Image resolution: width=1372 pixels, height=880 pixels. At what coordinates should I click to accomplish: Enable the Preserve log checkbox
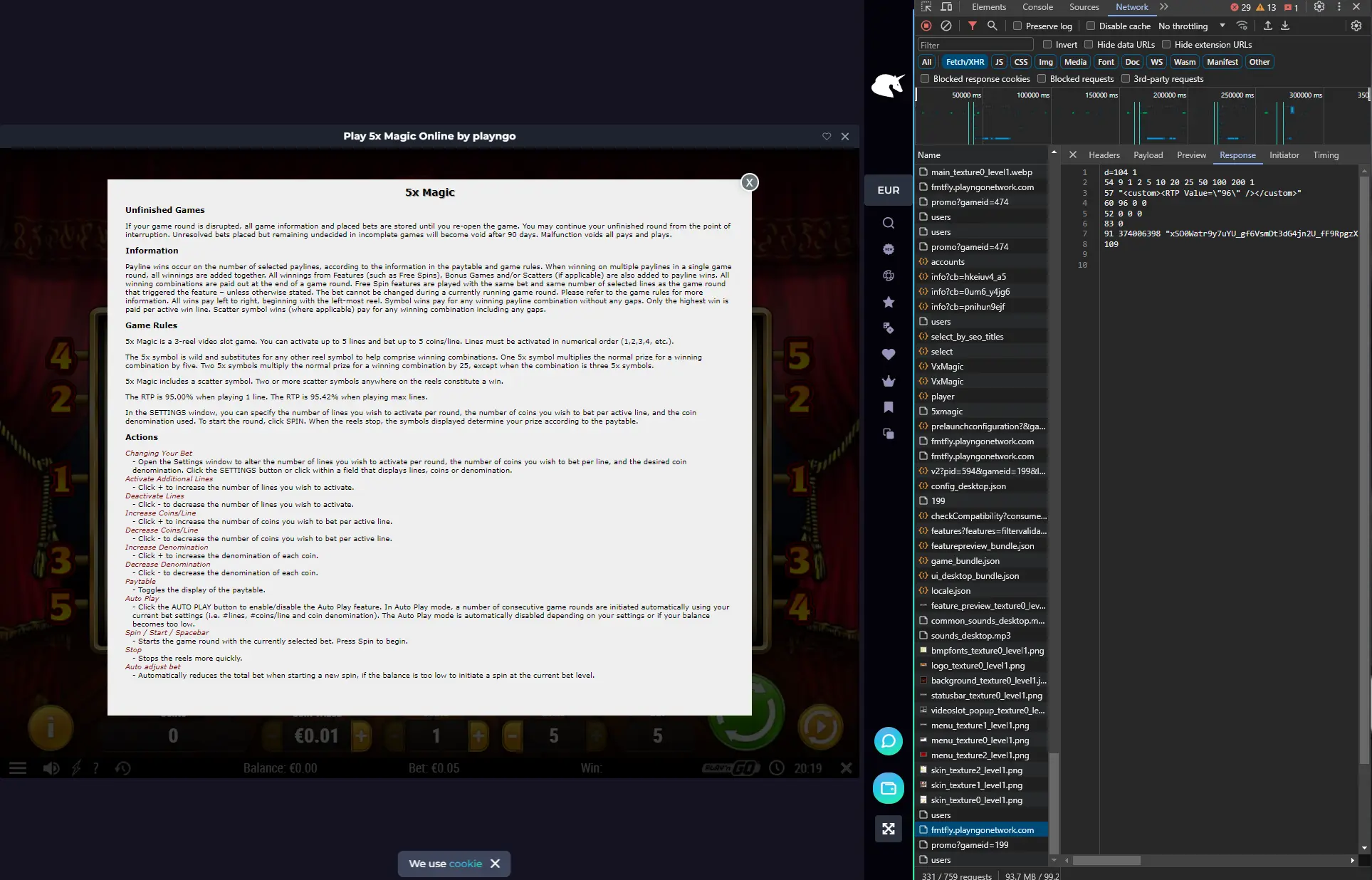pos(1017,26)
